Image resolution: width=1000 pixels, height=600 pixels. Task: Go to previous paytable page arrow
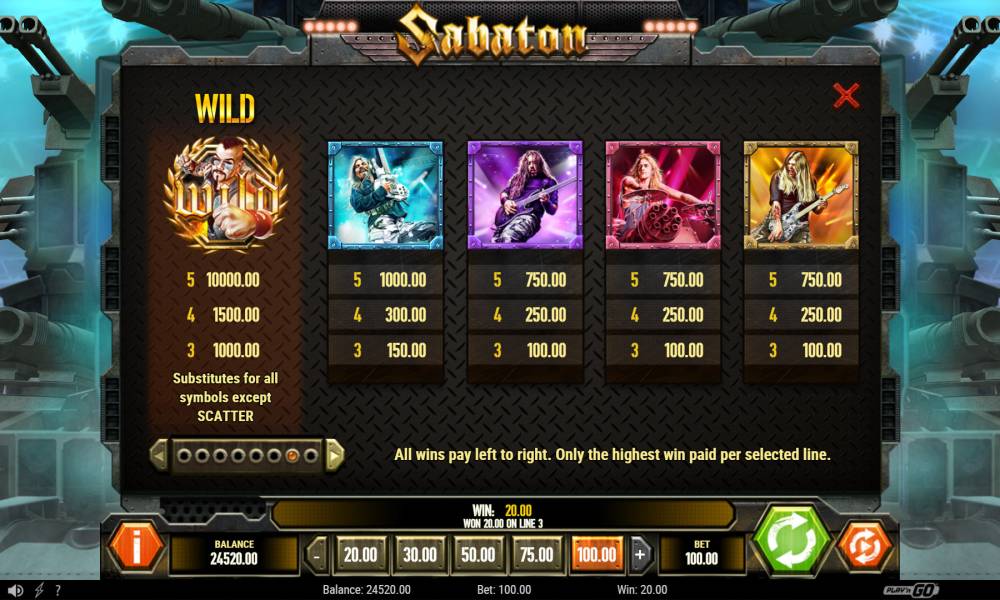click(159, 455)
